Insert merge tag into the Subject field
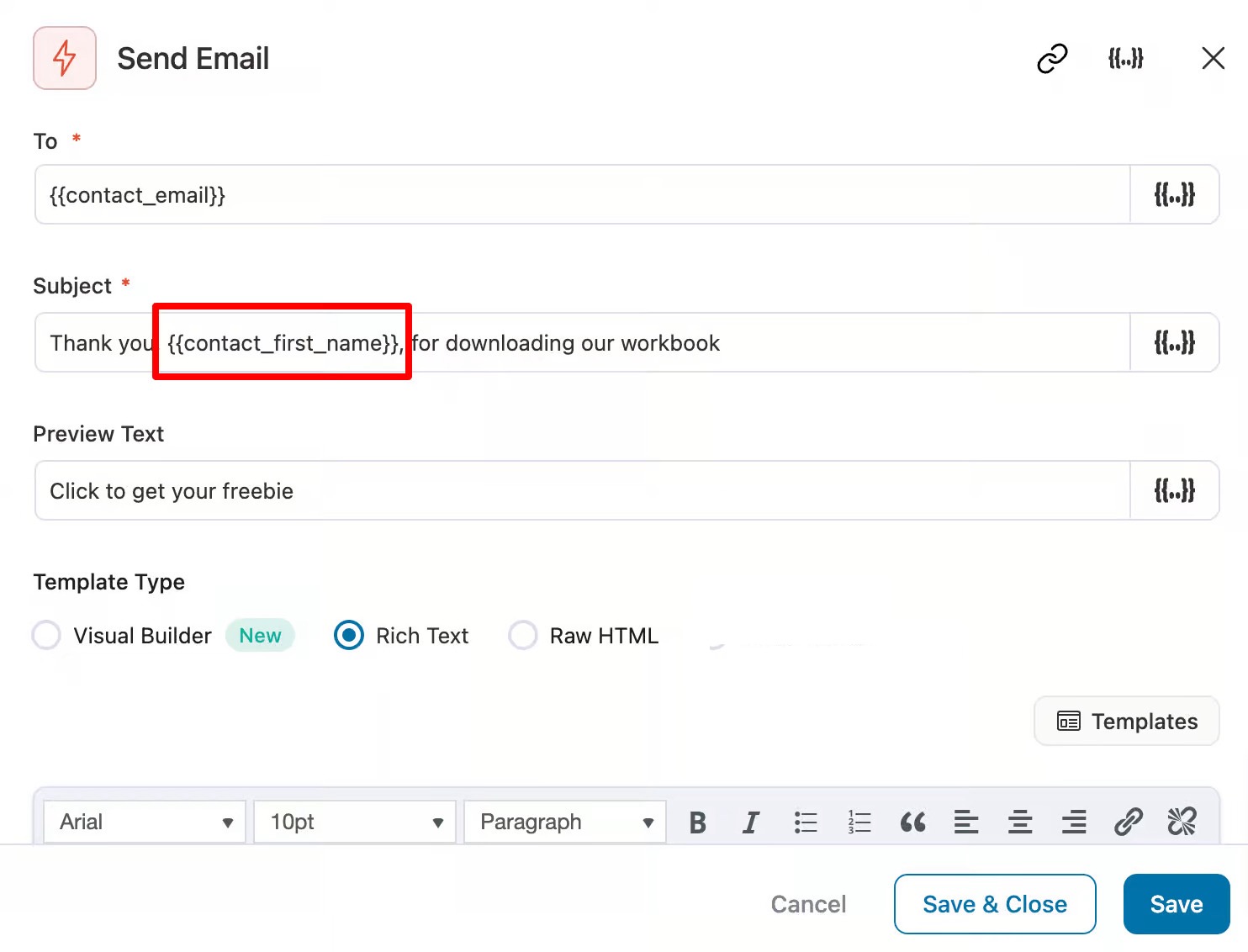This screenshot has height=952, width=1248. click(x=1174, y=343)
